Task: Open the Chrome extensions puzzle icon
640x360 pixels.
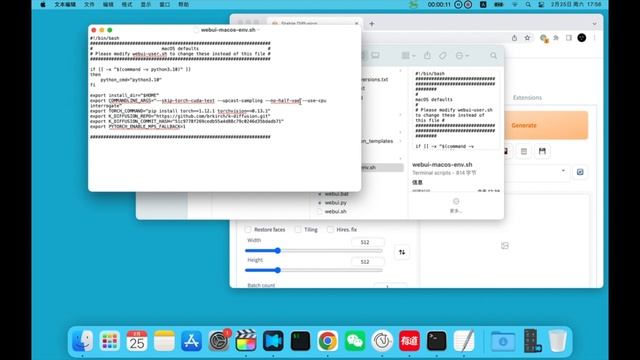Action: coord(556,38)
